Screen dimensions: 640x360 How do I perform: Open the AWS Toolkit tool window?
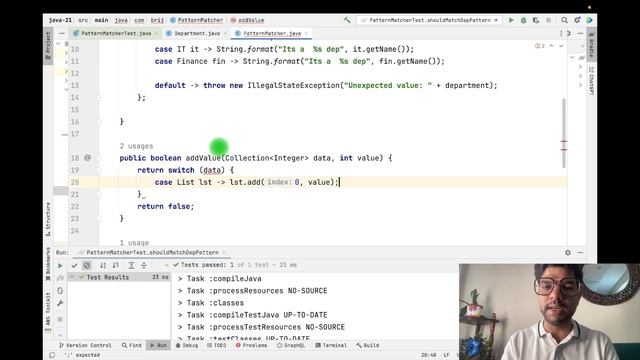48,312
